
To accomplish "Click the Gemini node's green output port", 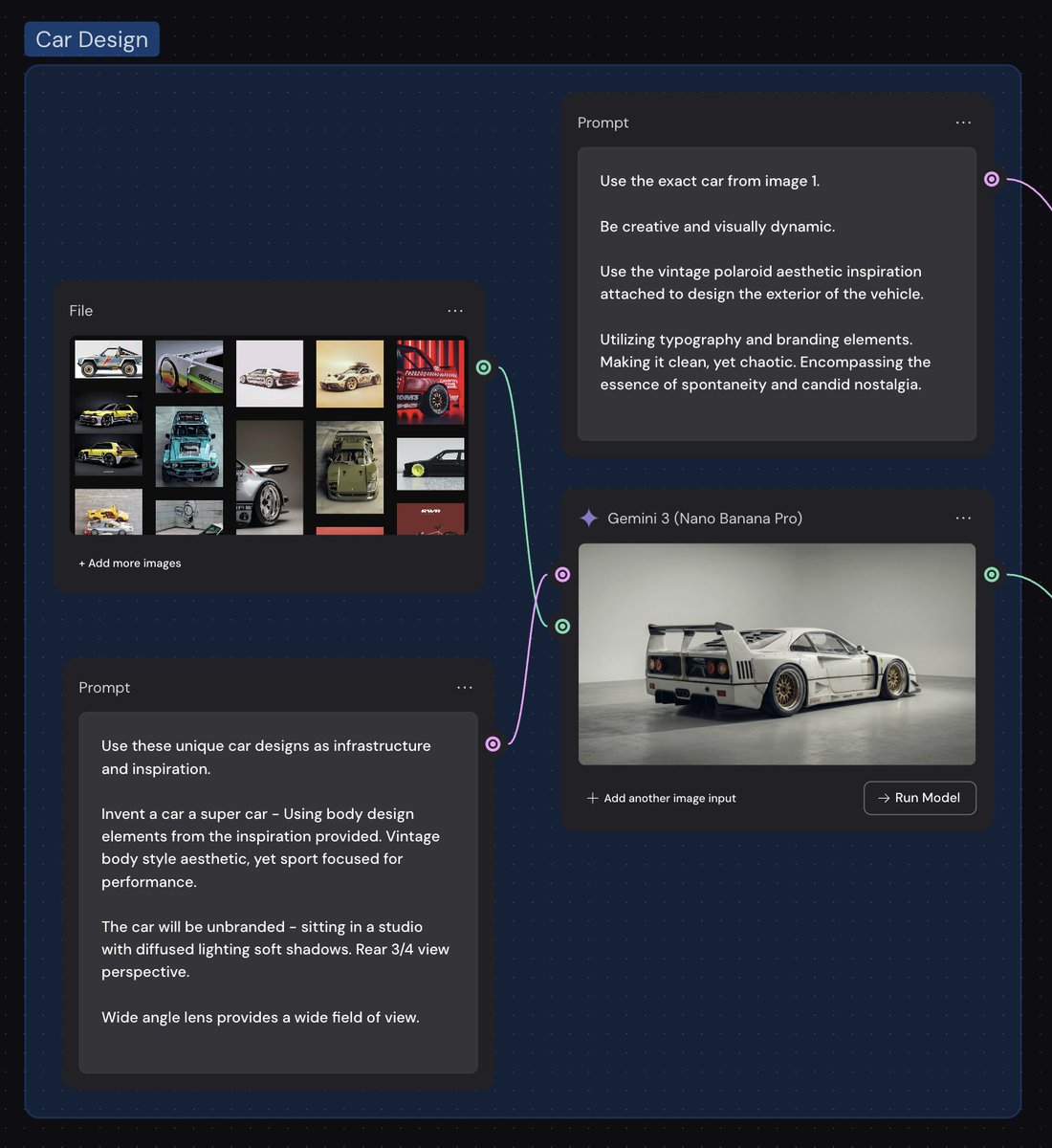I will tap(992, 574).
